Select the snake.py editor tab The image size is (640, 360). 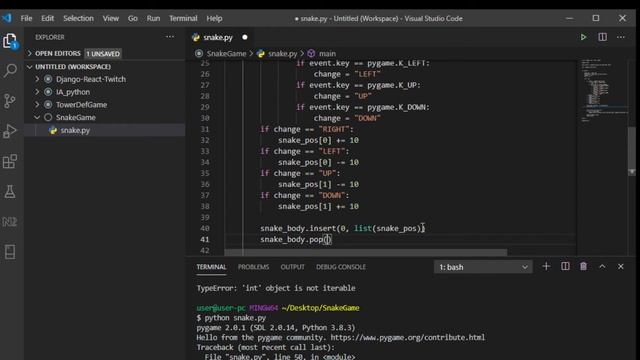click(220, 38)
